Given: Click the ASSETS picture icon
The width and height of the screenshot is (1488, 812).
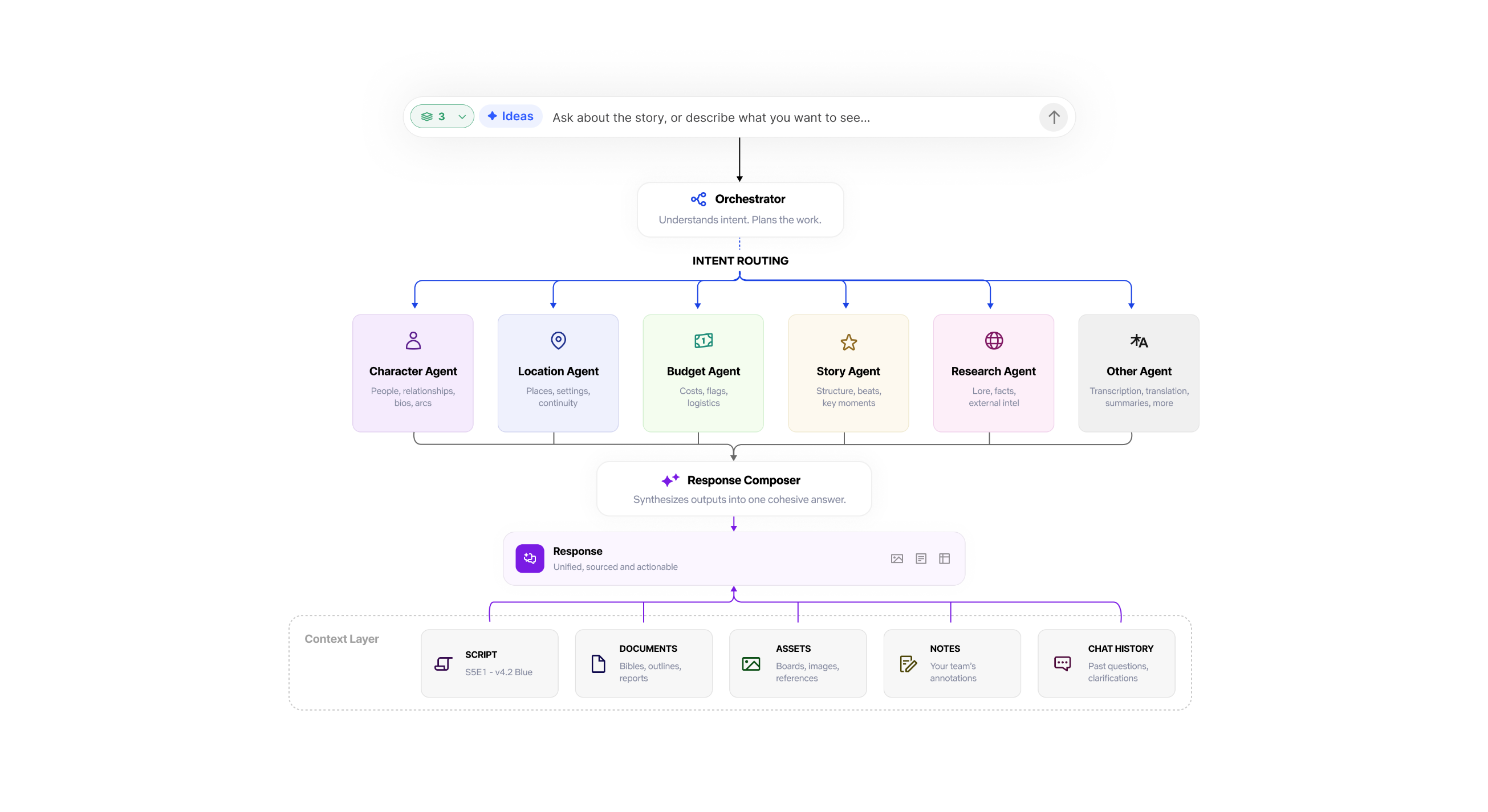Looking at the screenshot, I should [751, 664].
